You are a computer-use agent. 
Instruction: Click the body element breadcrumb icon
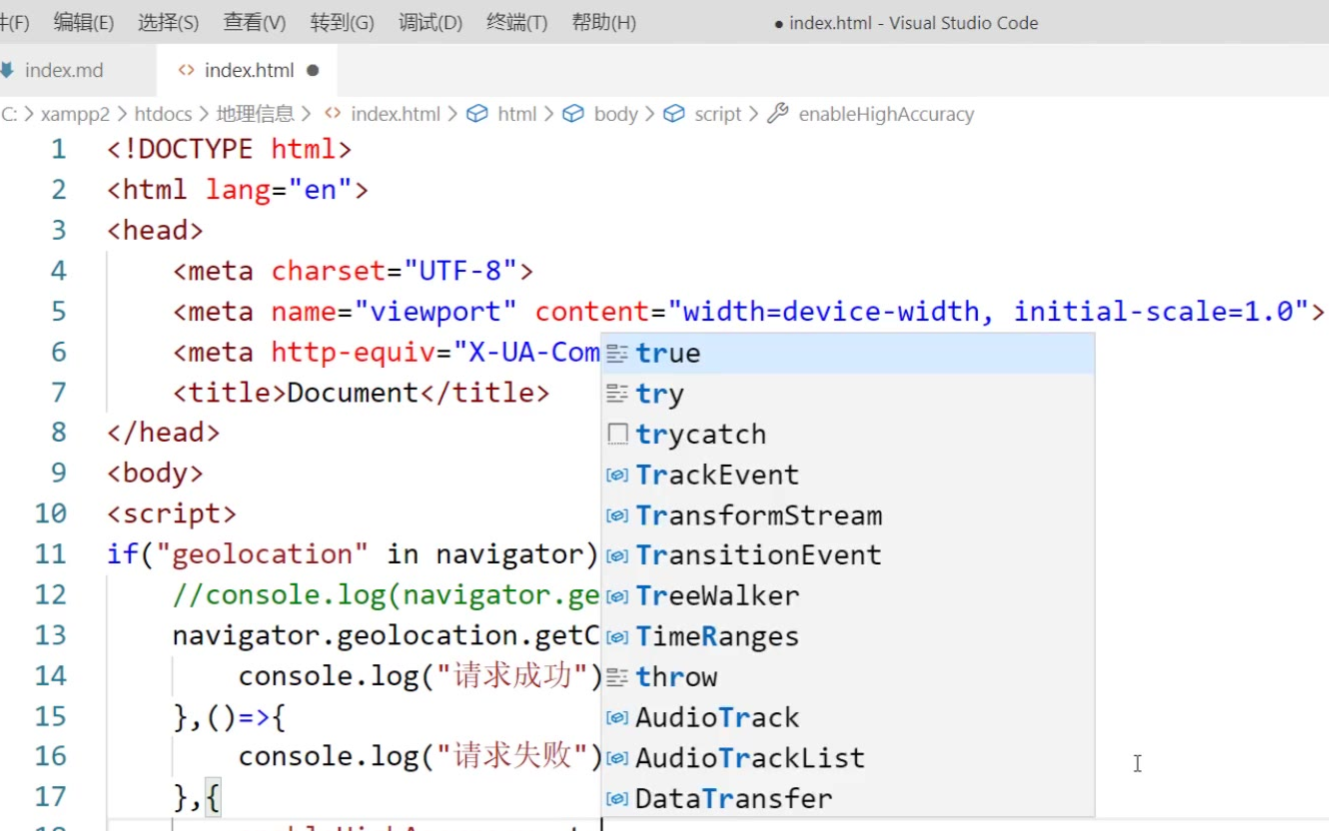tap(573, 114)
